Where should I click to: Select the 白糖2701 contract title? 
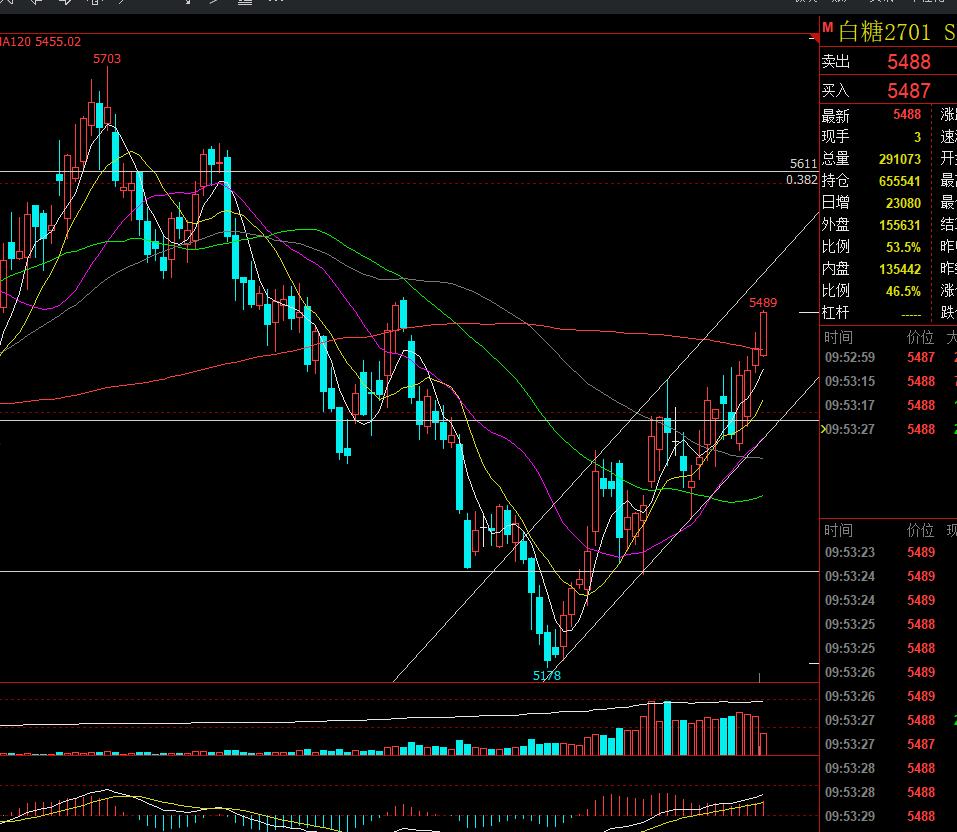click(x=884, y=32)
